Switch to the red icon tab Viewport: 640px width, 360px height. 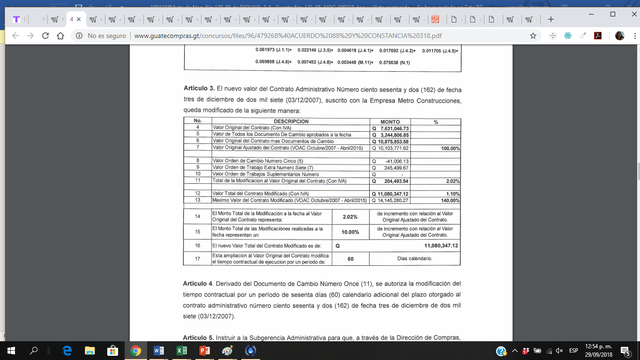pyautogui.click(x=435, y=19)
